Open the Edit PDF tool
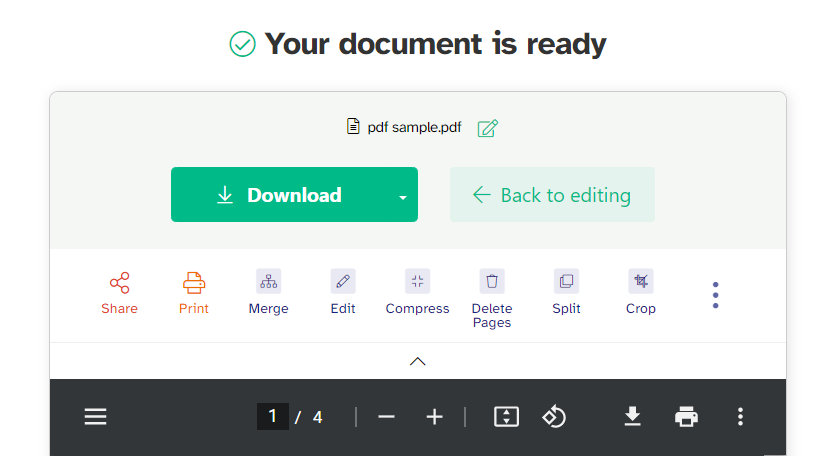824x456 pixels. 343,282
